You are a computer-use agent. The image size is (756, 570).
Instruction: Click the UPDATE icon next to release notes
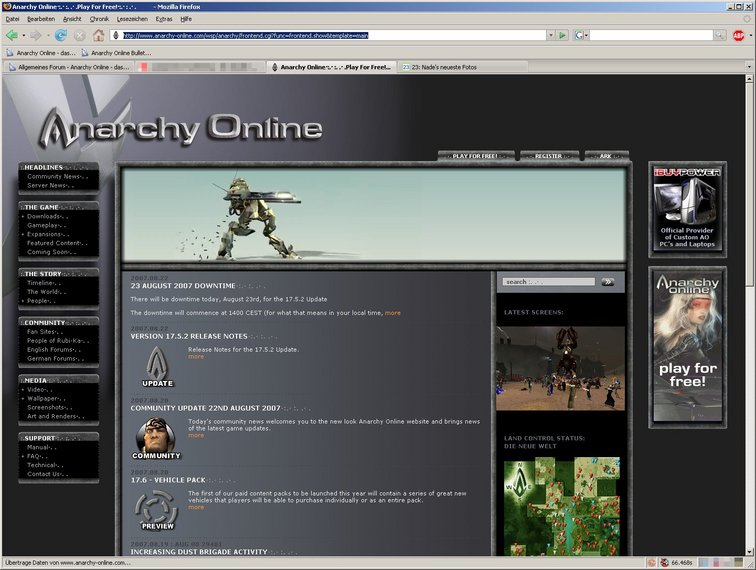(x=157, y=366)
